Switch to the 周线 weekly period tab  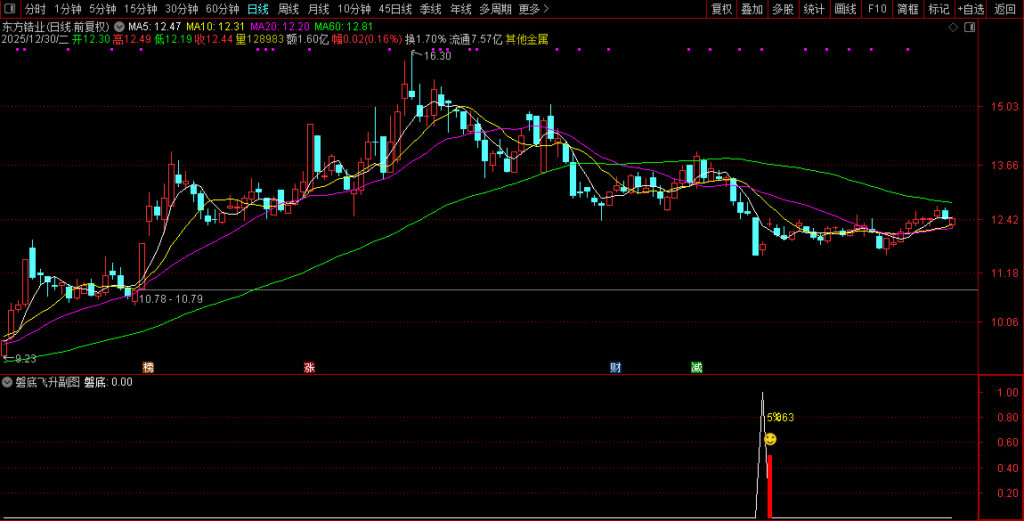point(289,9)
